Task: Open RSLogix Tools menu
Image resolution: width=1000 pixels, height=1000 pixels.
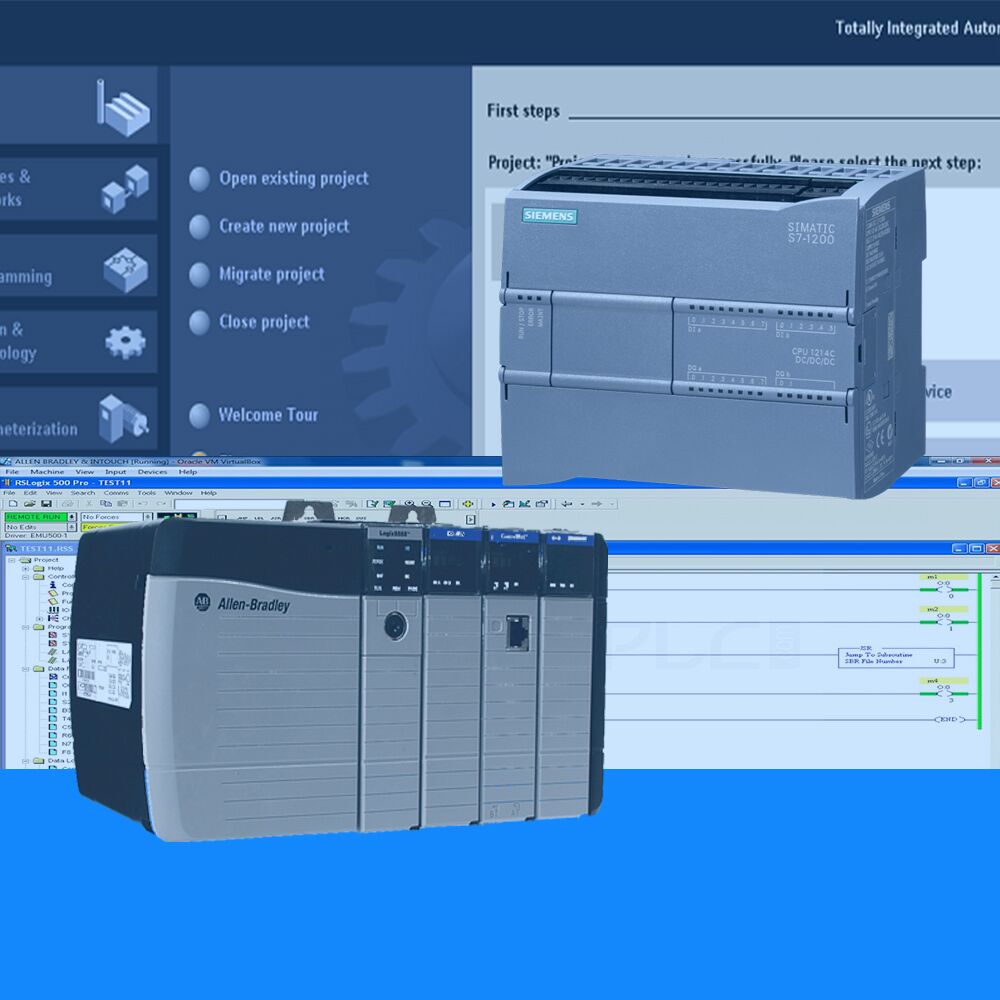Action: coord(147,493)
